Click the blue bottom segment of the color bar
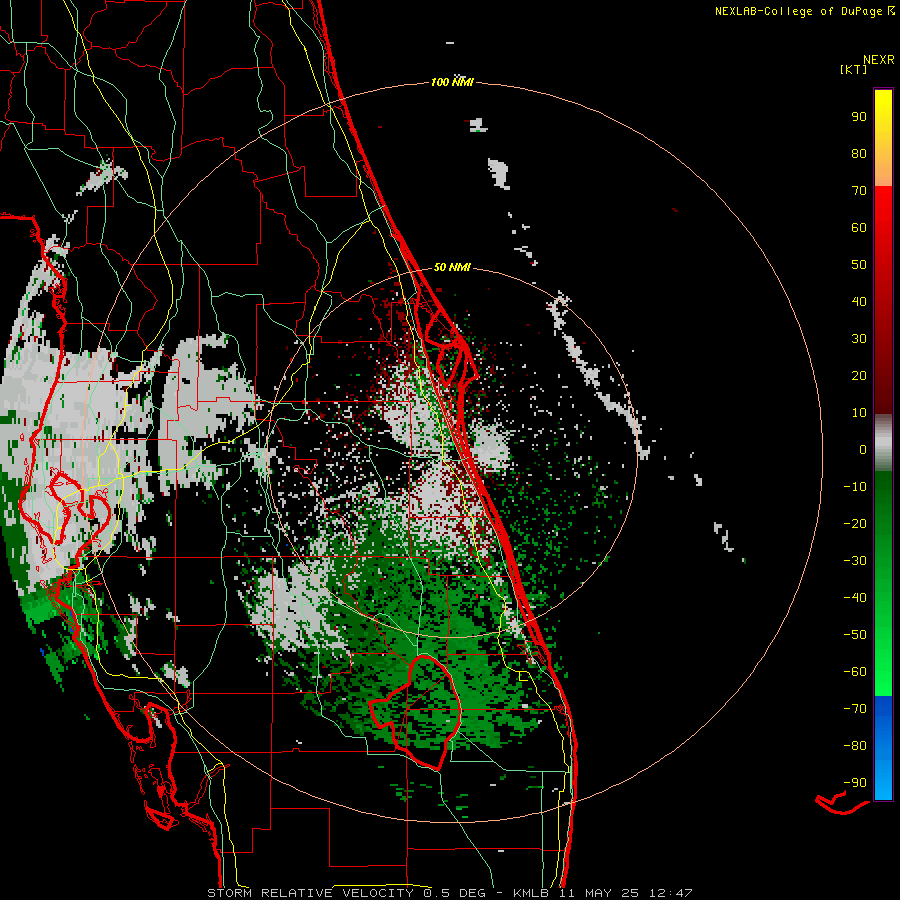900x900 pixels. (883, 748)
